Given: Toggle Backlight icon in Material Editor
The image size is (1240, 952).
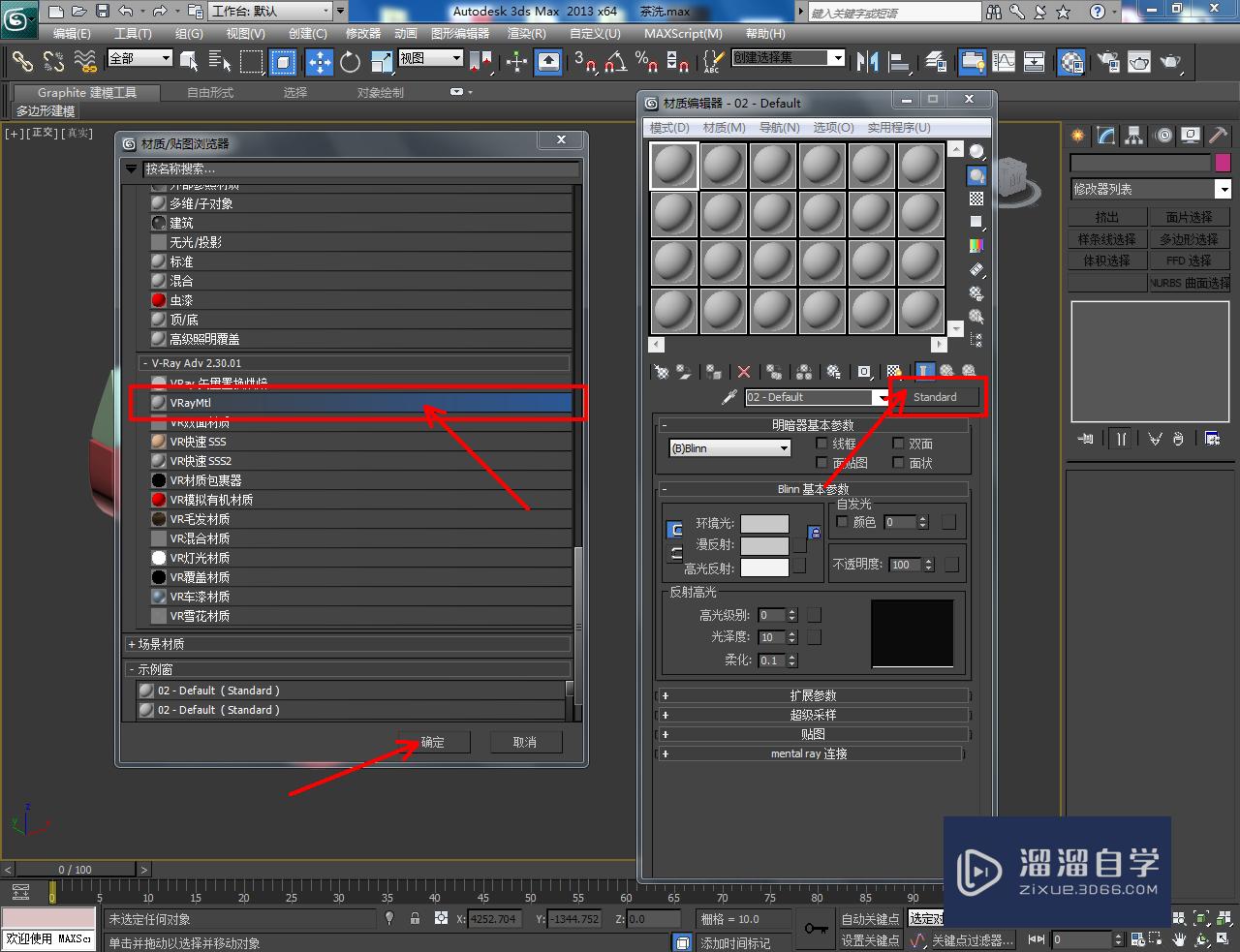Looking at the screenshot, I should (x=976, y=175).
